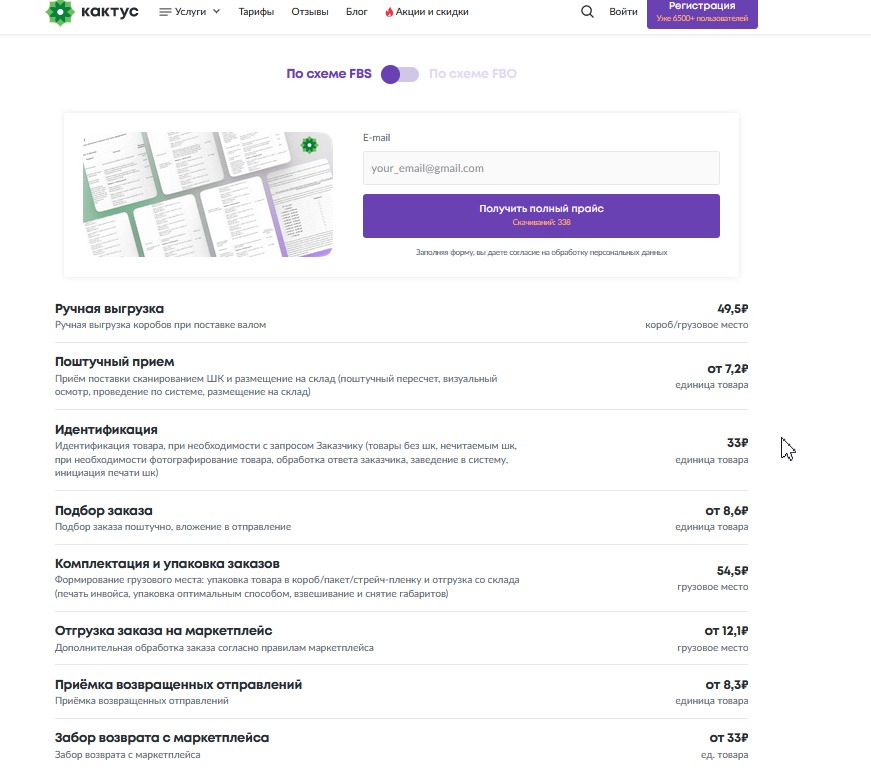The width and height of the screenshot is (871, 770).
Task: Click the search magnifier icon
Action: (x=587, y=12)
